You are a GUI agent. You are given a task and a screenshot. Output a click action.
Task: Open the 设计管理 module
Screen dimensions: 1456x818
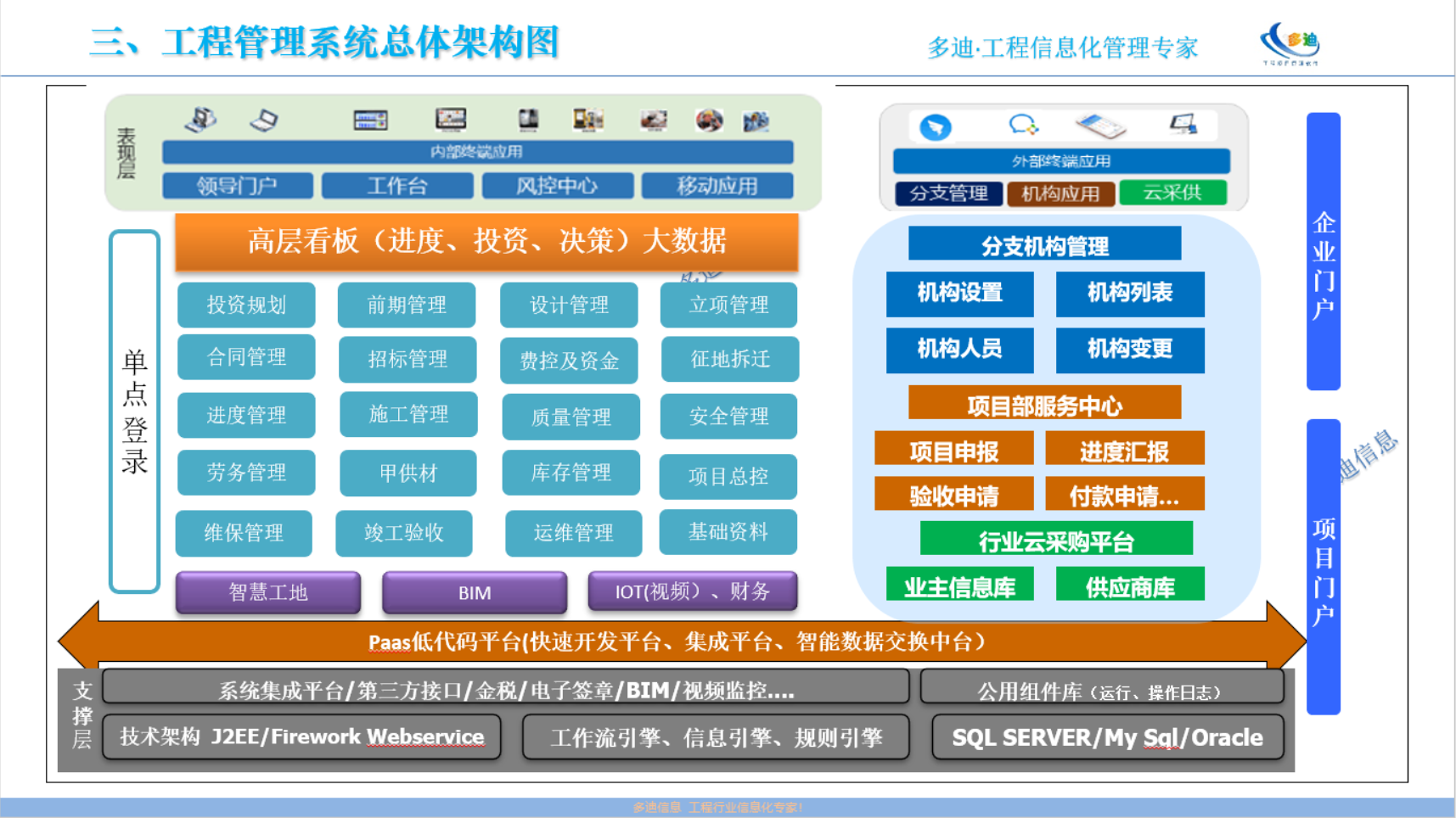pyautogui.click(x=569, y=305)
